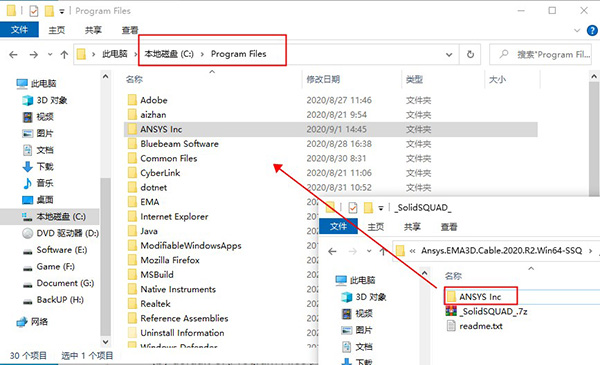Select the Native Instruments folder icon

tap(132, 289)
